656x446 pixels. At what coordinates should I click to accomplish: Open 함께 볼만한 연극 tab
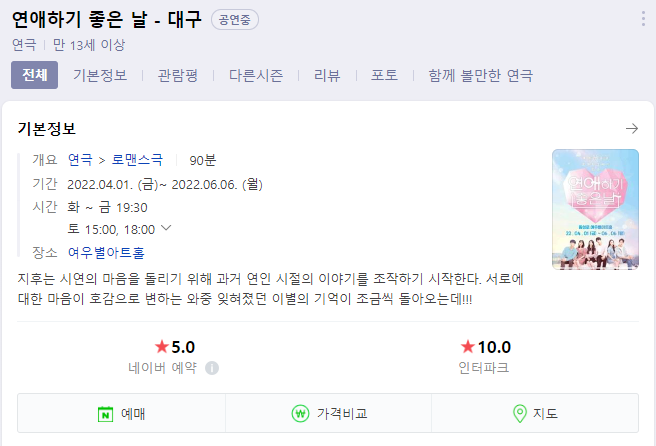coord(480,75)
